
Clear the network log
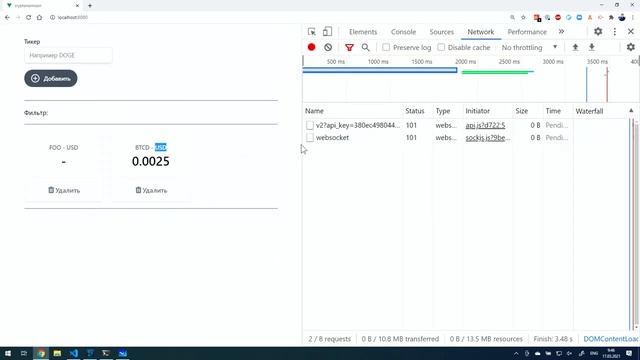coord(328,47)
